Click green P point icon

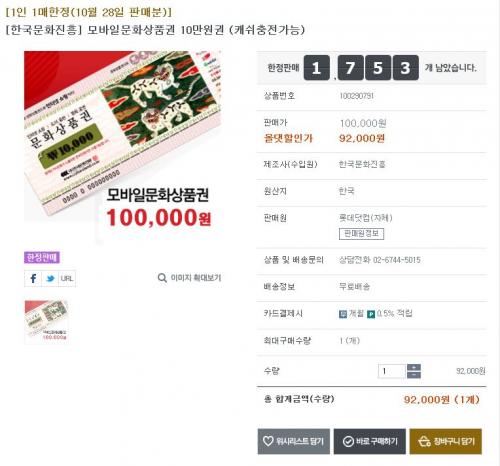coord(371,314)
